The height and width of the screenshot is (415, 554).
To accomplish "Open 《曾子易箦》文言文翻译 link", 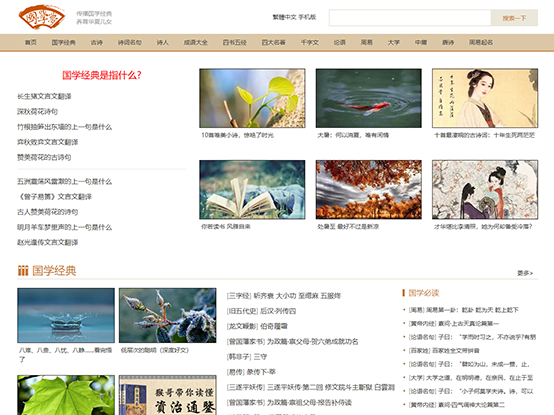I will tap(54, 197).
